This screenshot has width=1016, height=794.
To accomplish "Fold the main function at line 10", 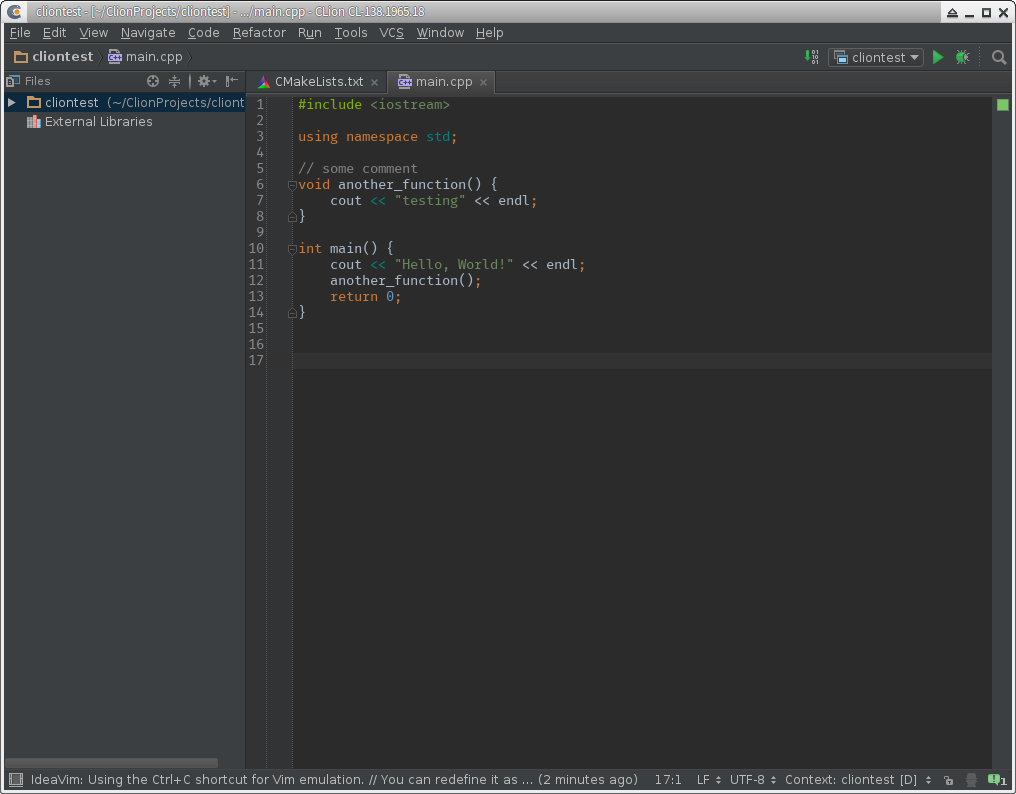I will 292,249.
